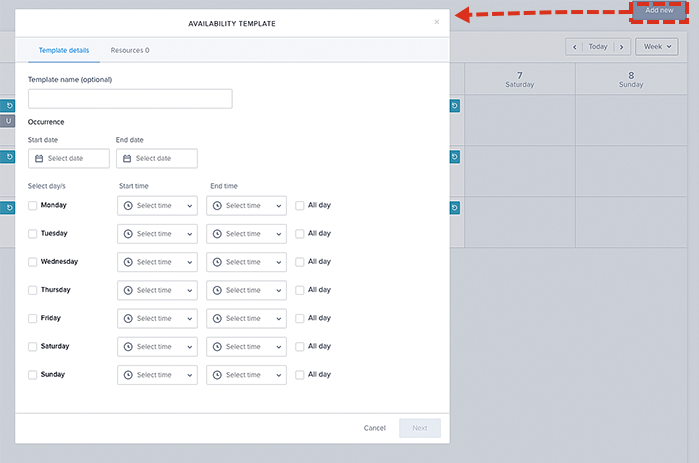
Task: Enable All day for Monday
Action: click(300, 205)
